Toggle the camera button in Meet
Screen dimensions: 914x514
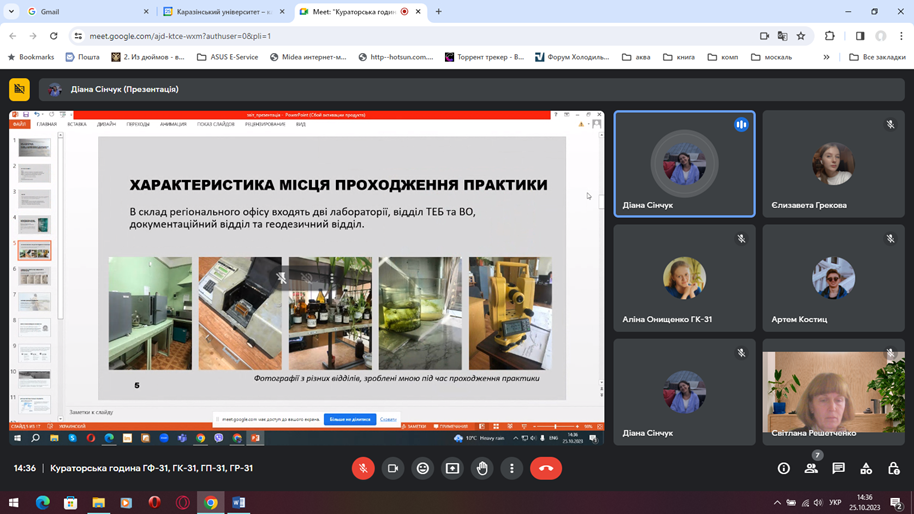393,468
